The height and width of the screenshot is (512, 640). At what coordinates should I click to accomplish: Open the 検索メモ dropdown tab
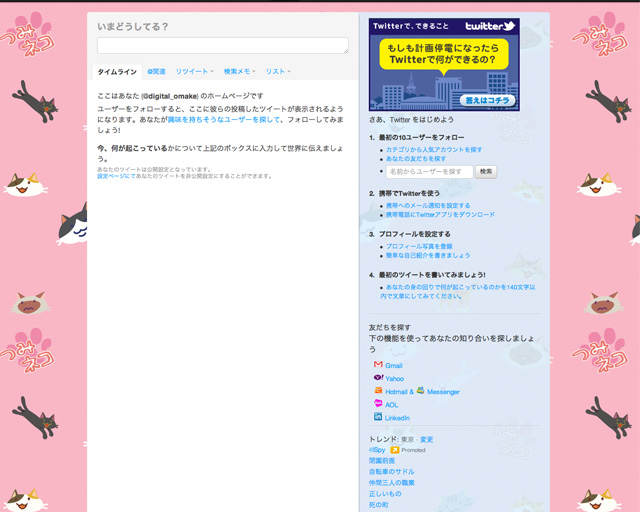pos(239,71)
